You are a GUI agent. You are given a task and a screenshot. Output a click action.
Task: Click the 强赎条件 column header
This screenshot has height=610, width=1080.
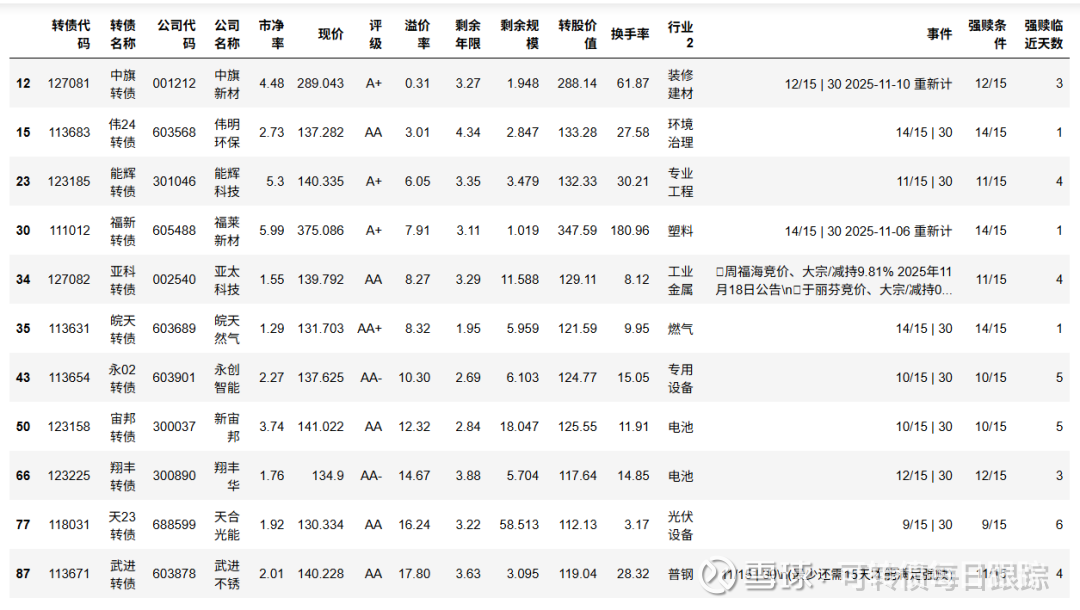[x=987, y=34]
